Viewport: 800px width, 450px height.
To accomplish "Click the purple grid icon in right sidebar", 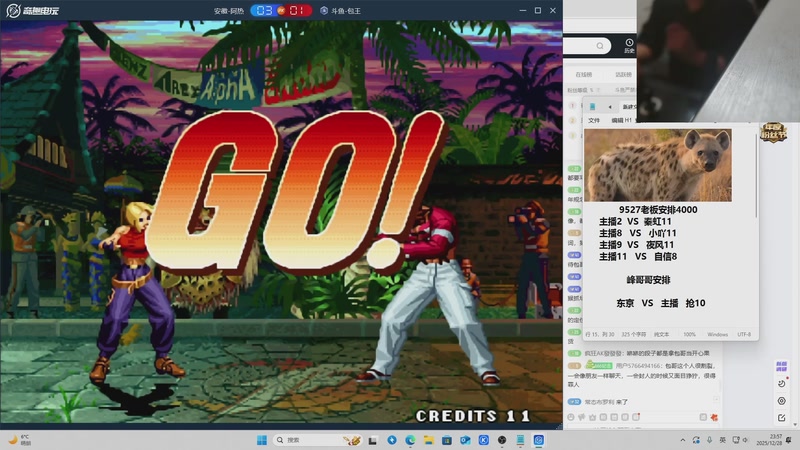I will tap(781, 366).
